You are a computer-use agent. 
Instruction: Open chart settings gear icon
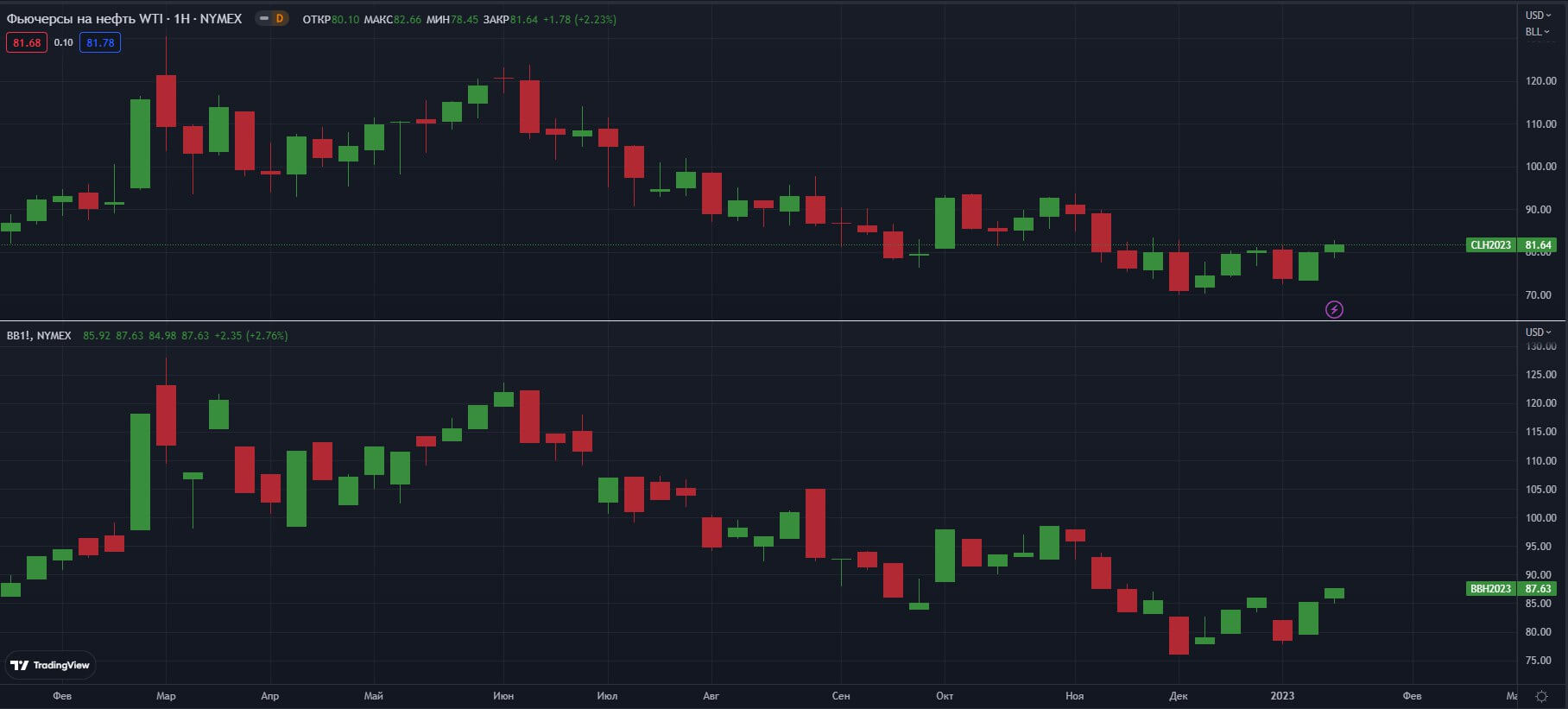(1542, 696)
